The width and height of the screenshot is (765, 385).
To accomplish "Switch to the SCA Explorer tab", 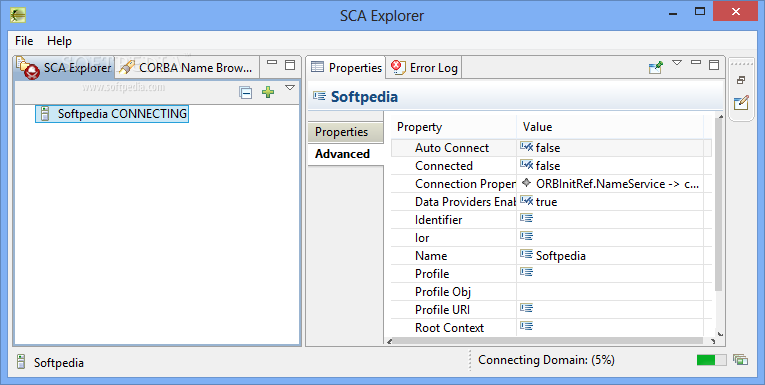I will click(x=64, y=67).
